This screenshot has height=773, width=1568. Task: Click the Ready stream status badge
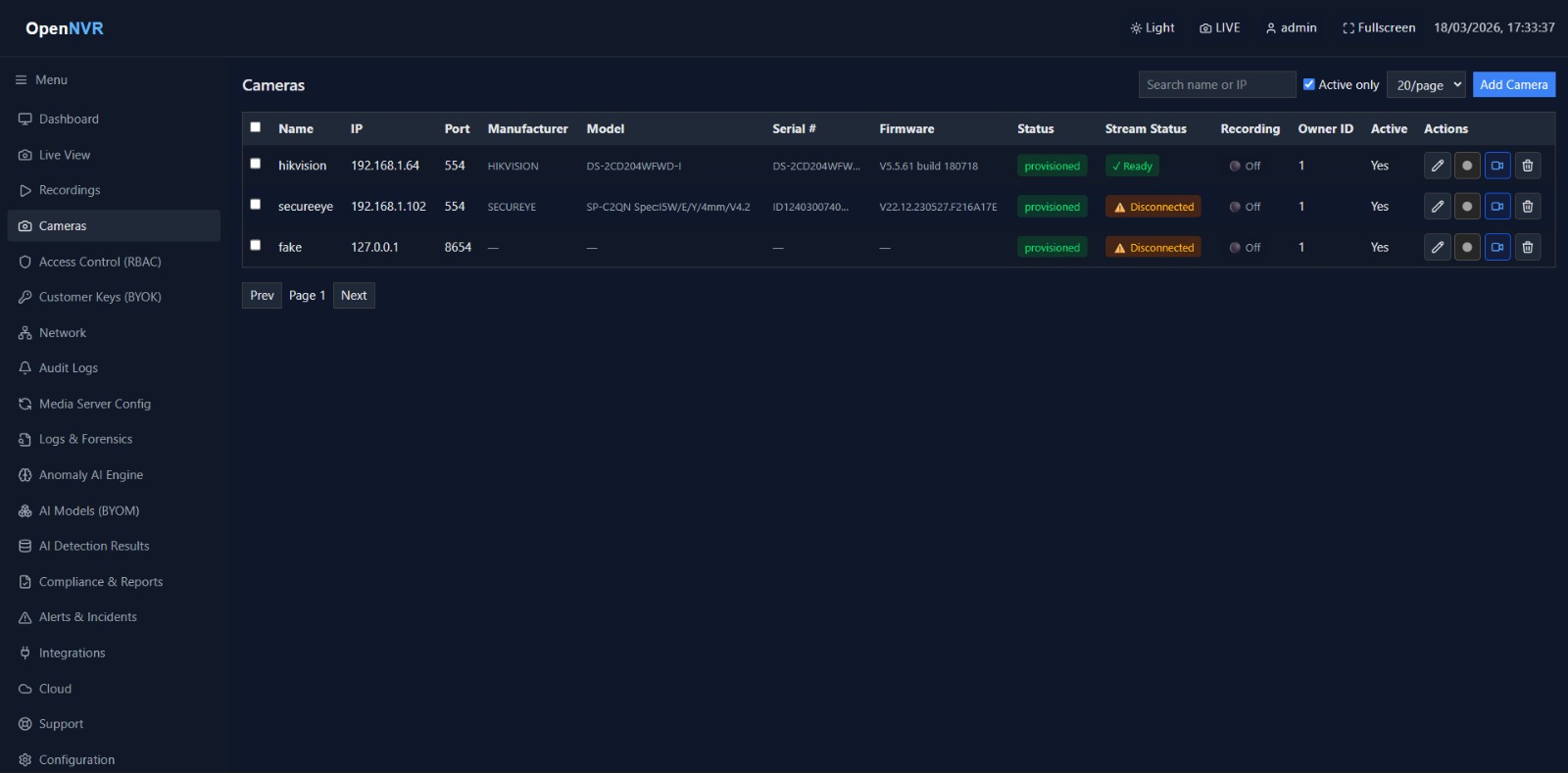point(1132,167)
